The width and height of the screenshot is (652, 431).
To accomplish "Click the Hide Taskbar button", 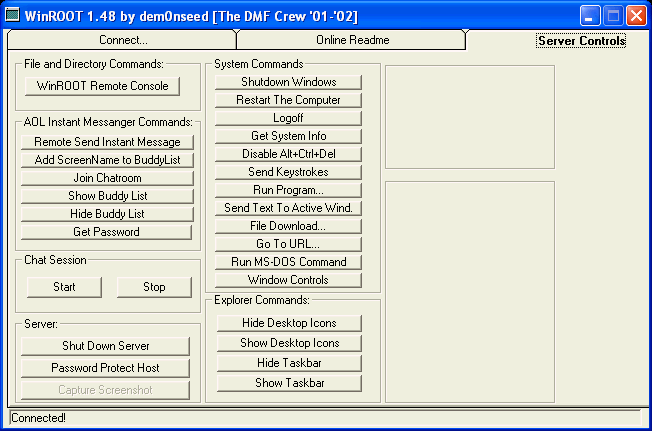I will [288, 363].
